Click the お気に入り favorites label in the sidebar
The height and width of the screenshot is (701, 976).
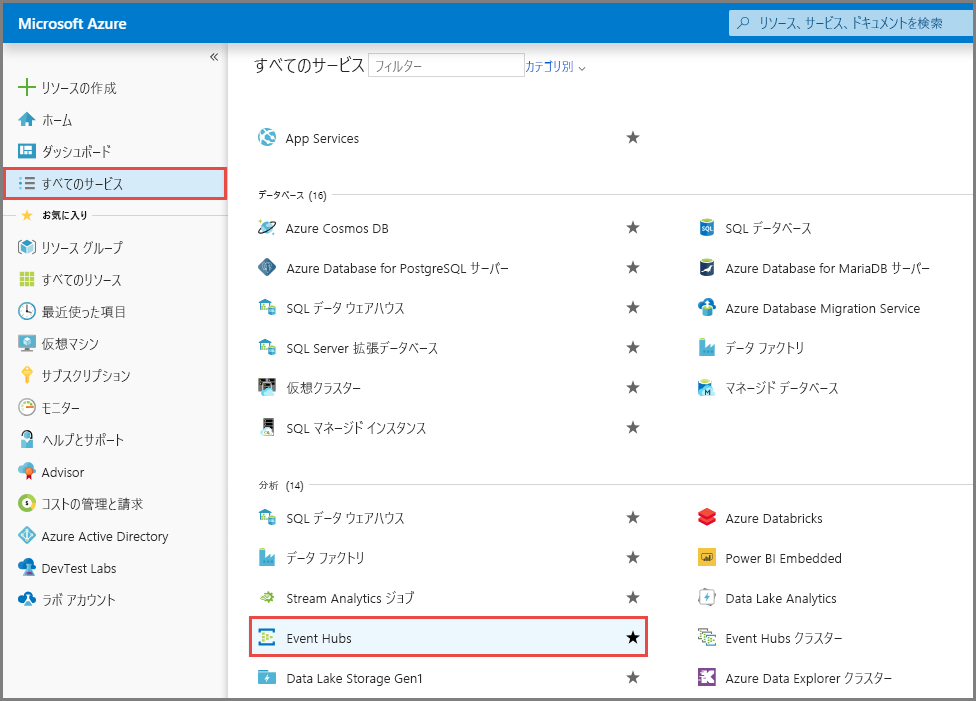click(x=65, y=215)
